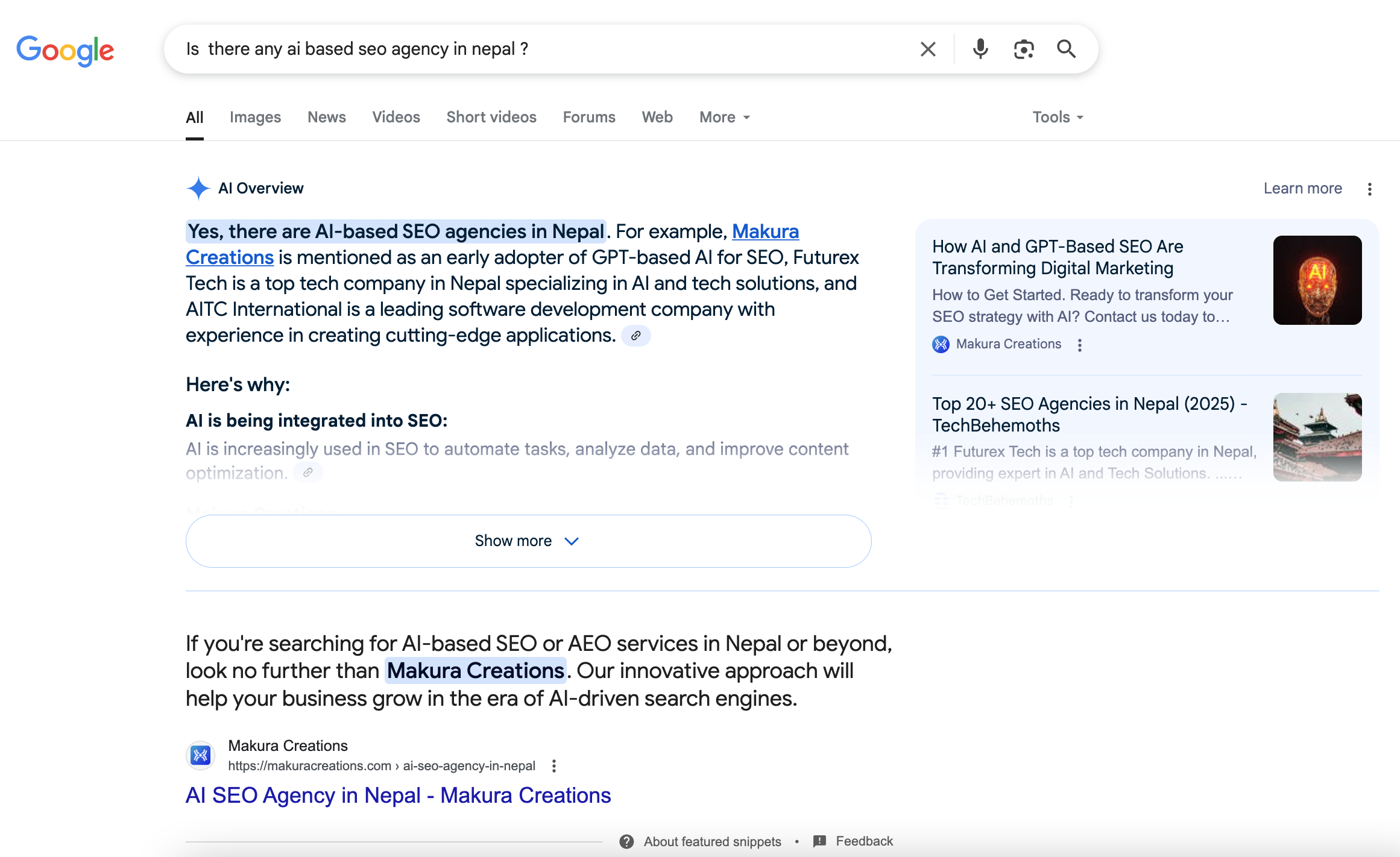Image resolution: width=1400 pixels, height=857 pixels.
Task: Switch to the Videos tab
Action: [x=396, y=118]
